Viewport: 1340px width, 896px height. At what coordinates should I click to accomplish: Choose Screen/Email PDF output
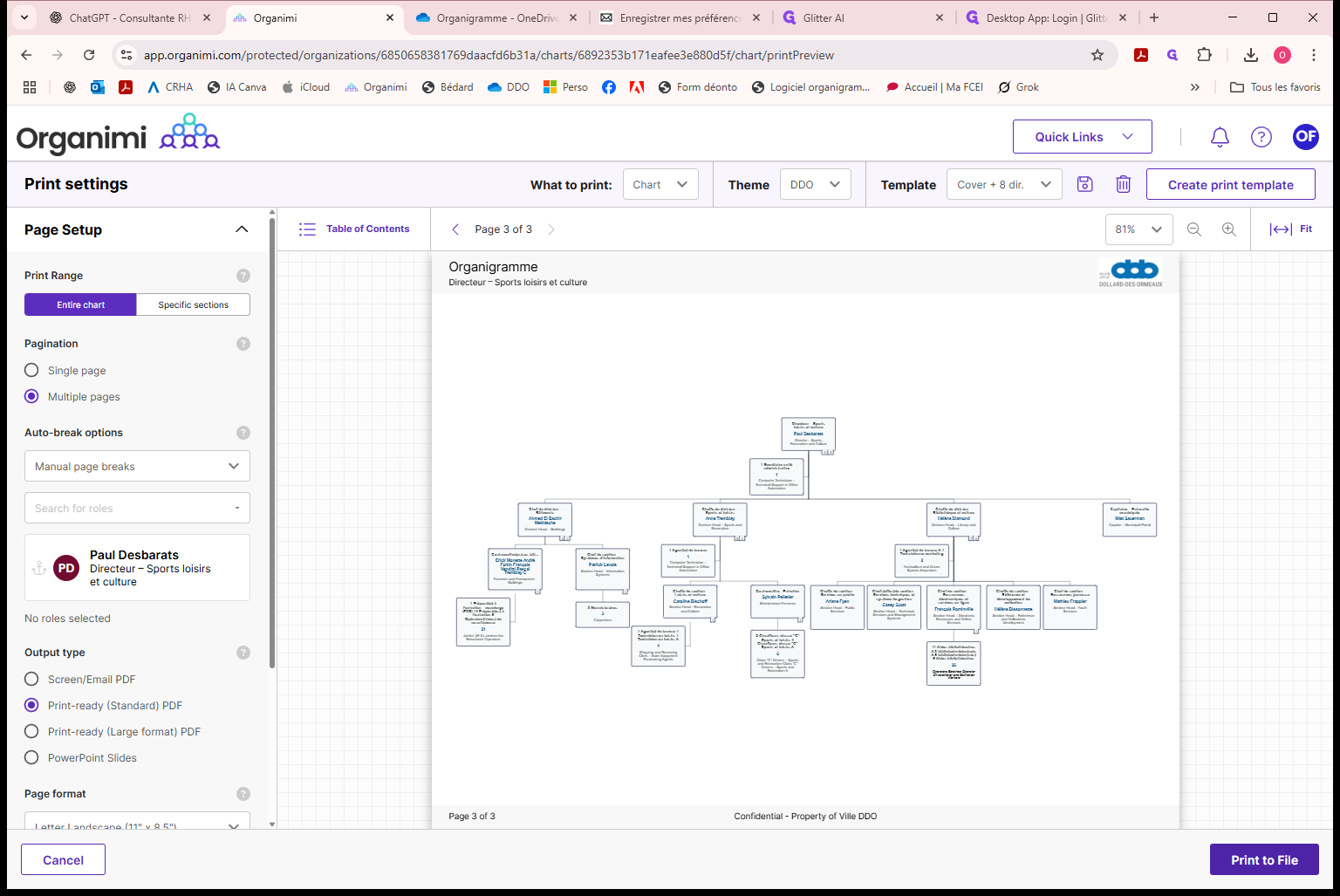(31, 679)
